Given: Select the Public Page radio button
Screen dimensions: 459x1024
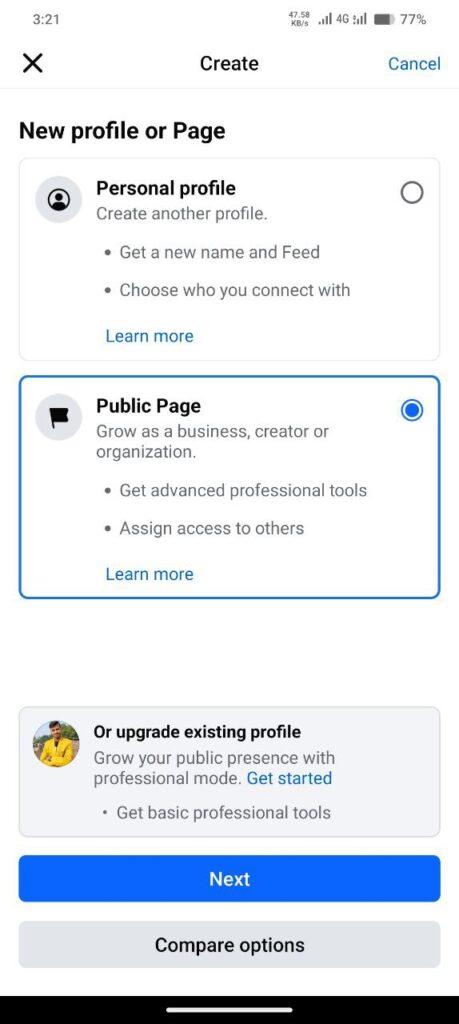Looking at the screenshot, I should click(x=412, y=410).
